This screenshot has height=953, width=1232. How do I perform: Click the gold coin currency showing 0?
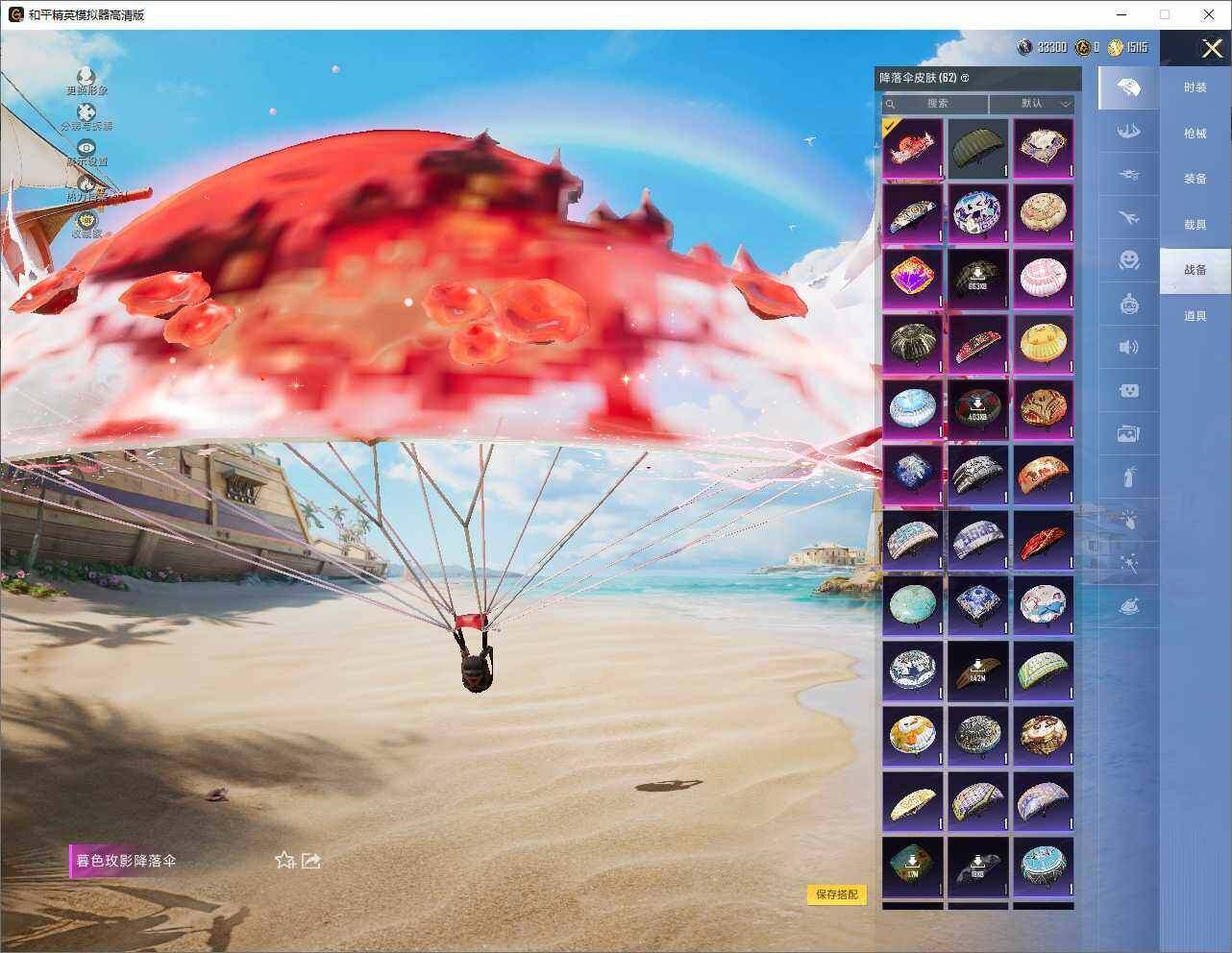[x=1083, y=47]
